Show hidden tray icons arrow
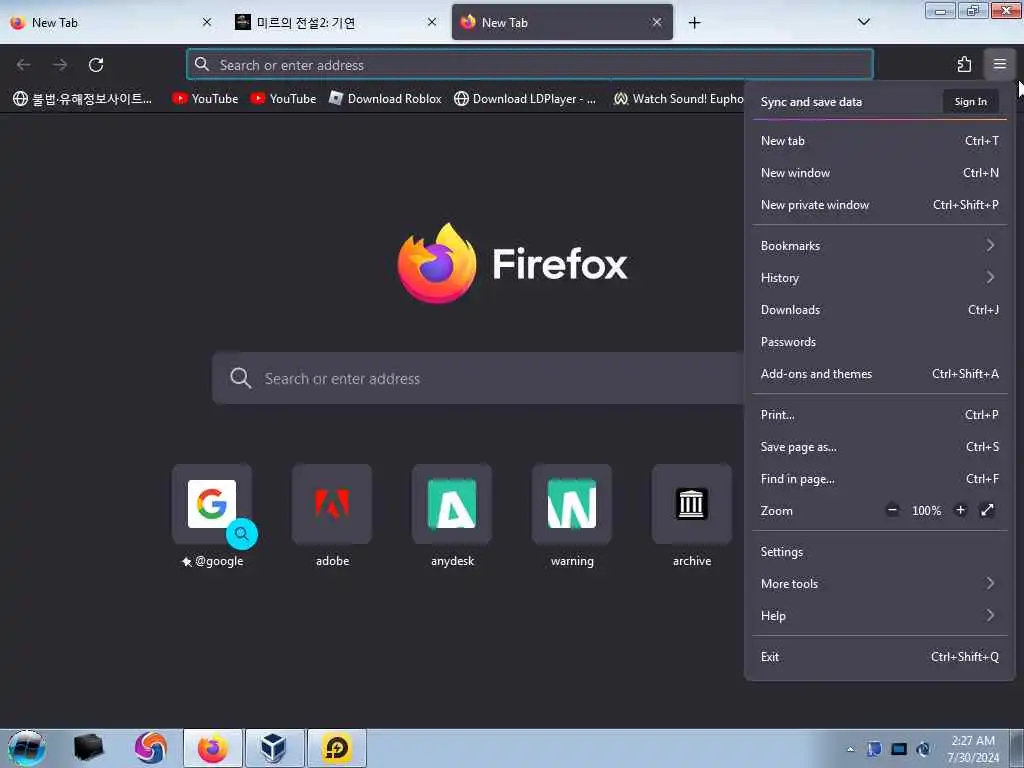The width and height of the screenshot is (1024, 768). (850, 749)
